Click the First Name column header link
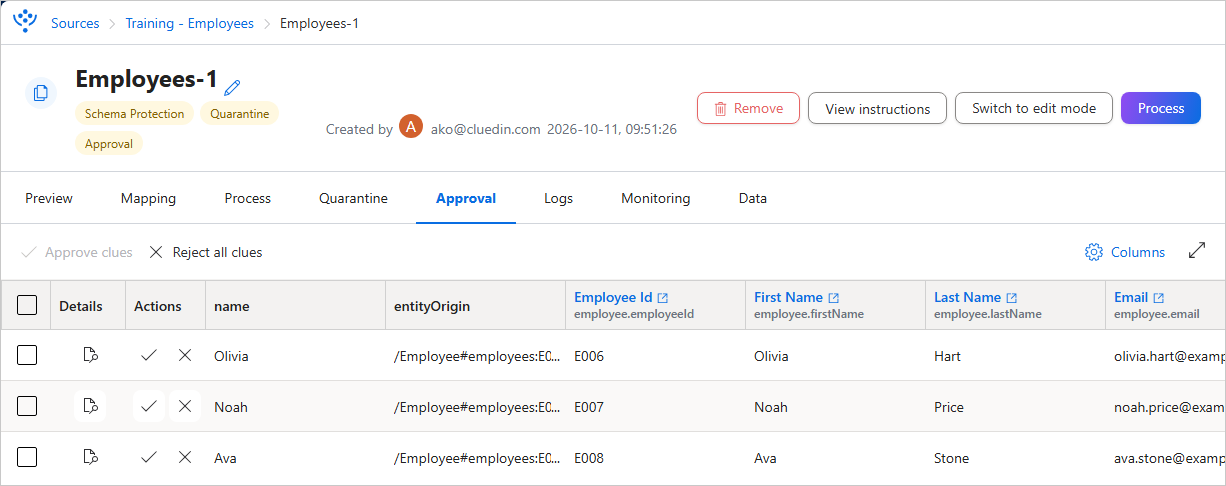This screenshot has height=486, width=1226. click(788, 297)
